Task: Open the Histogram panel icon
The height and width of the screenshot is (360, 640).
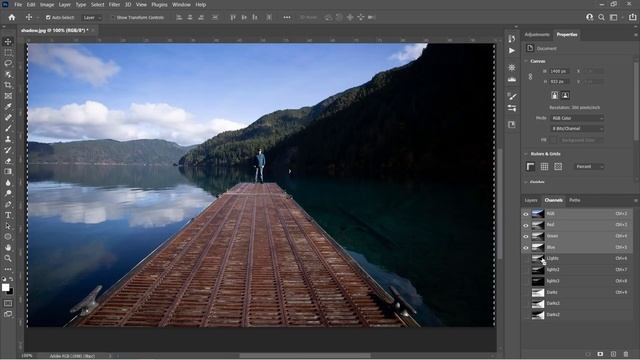Action: 512,80
